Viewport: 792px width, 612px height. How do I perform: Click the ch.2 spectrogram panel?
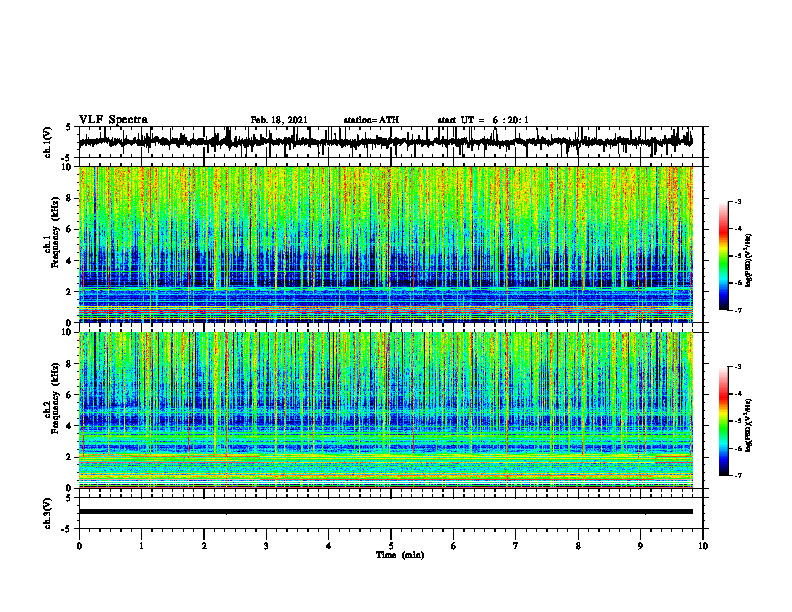385,410
